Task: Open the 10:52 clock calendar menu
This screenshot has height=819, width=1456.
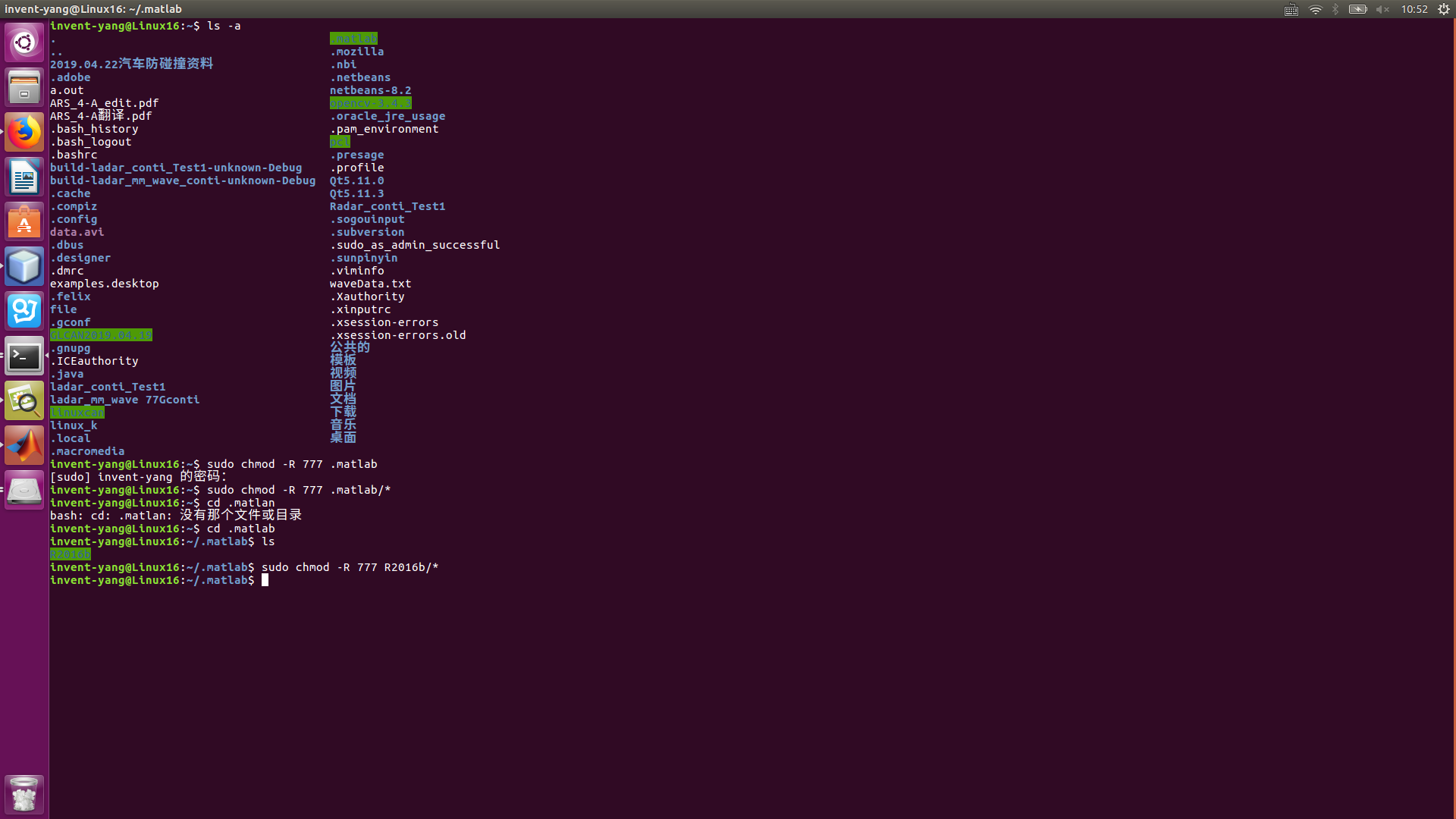Action: pos(1414,9)
